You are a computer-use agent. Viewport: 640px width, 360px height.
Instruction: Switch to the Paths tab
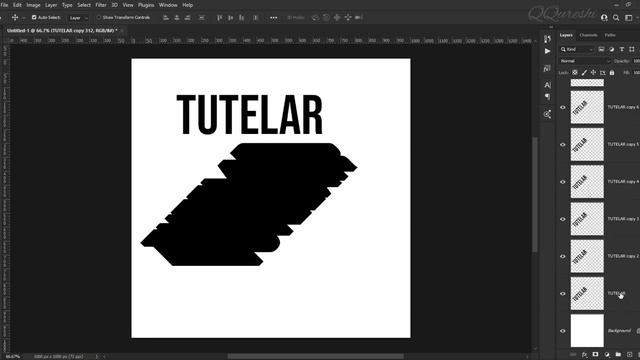click(610, 35)
